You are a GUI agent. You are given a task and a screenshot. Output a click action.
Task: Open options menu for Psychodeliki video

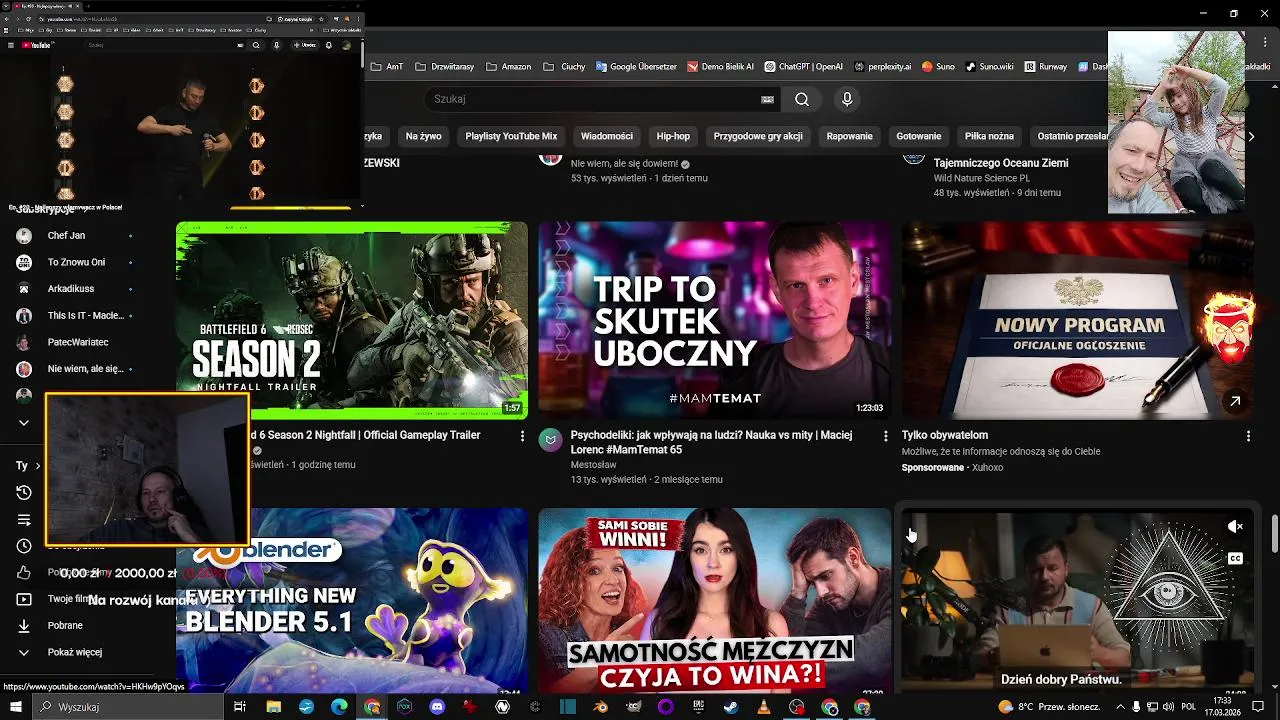(885, 436)
